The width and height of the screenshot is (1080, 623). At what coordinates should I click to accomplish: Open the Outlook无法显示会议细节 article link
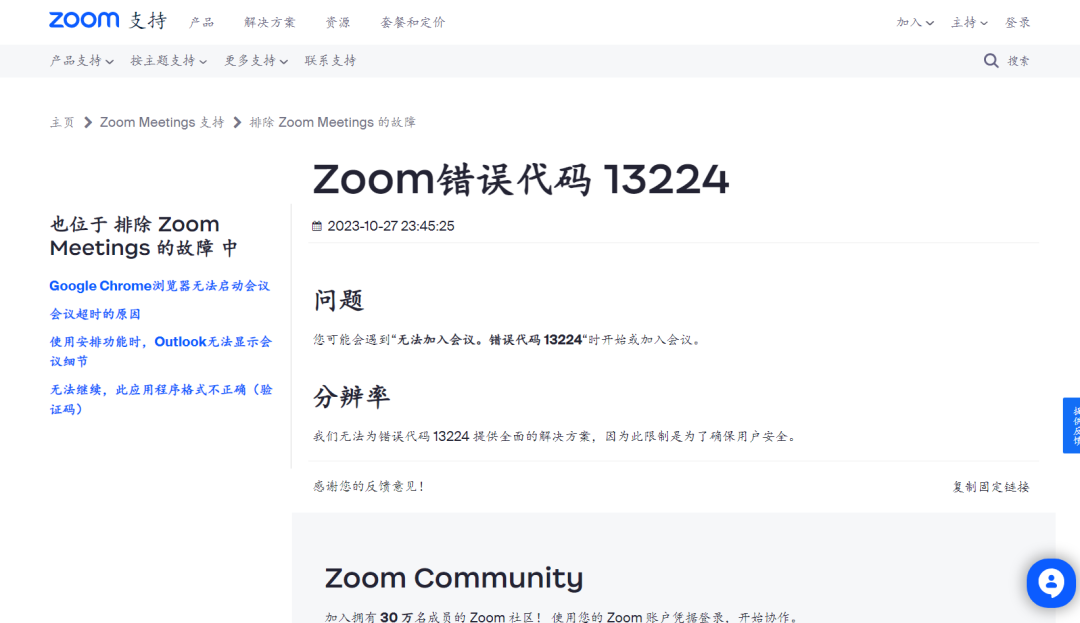coord(161,351)
